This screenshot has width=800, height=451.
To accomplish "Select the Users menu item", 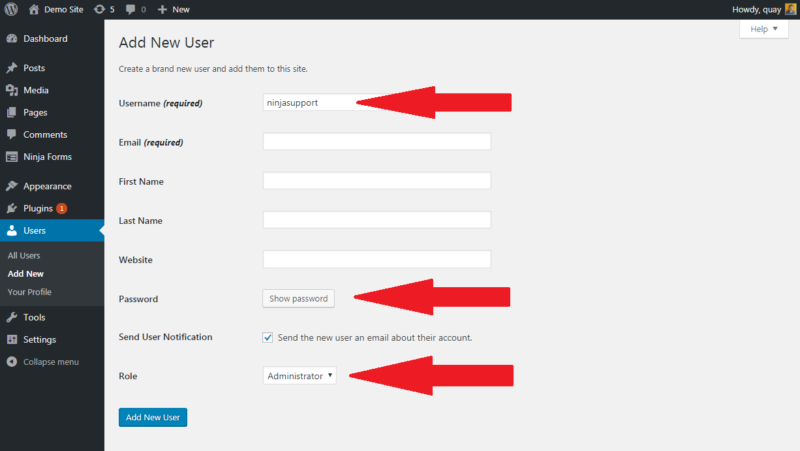I will [x=52, y=231].
